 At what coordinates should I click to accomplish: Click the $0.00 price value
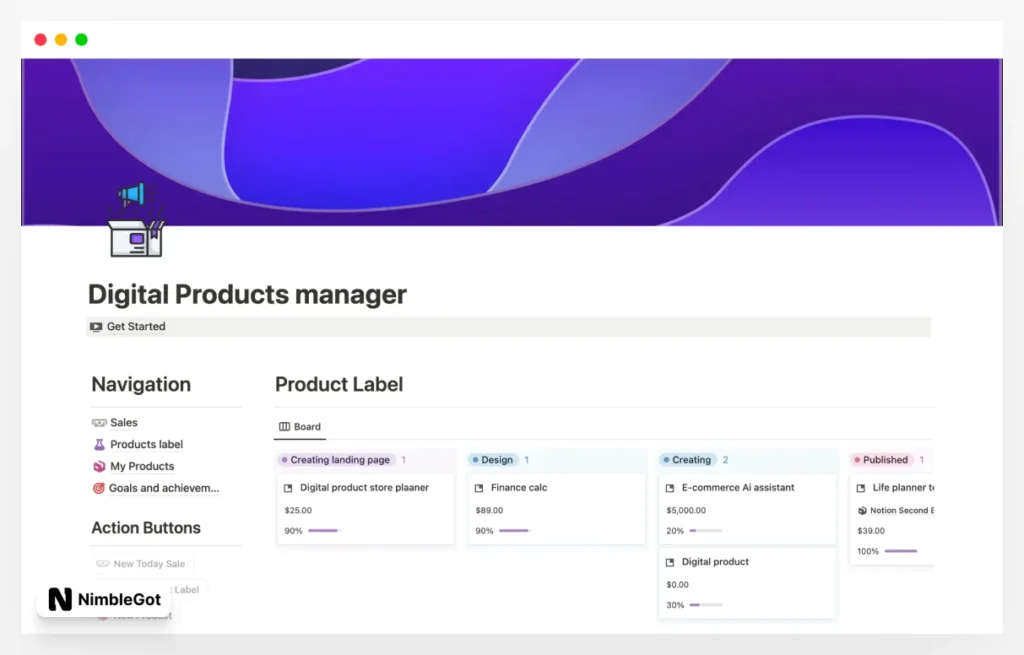point(677,585)
